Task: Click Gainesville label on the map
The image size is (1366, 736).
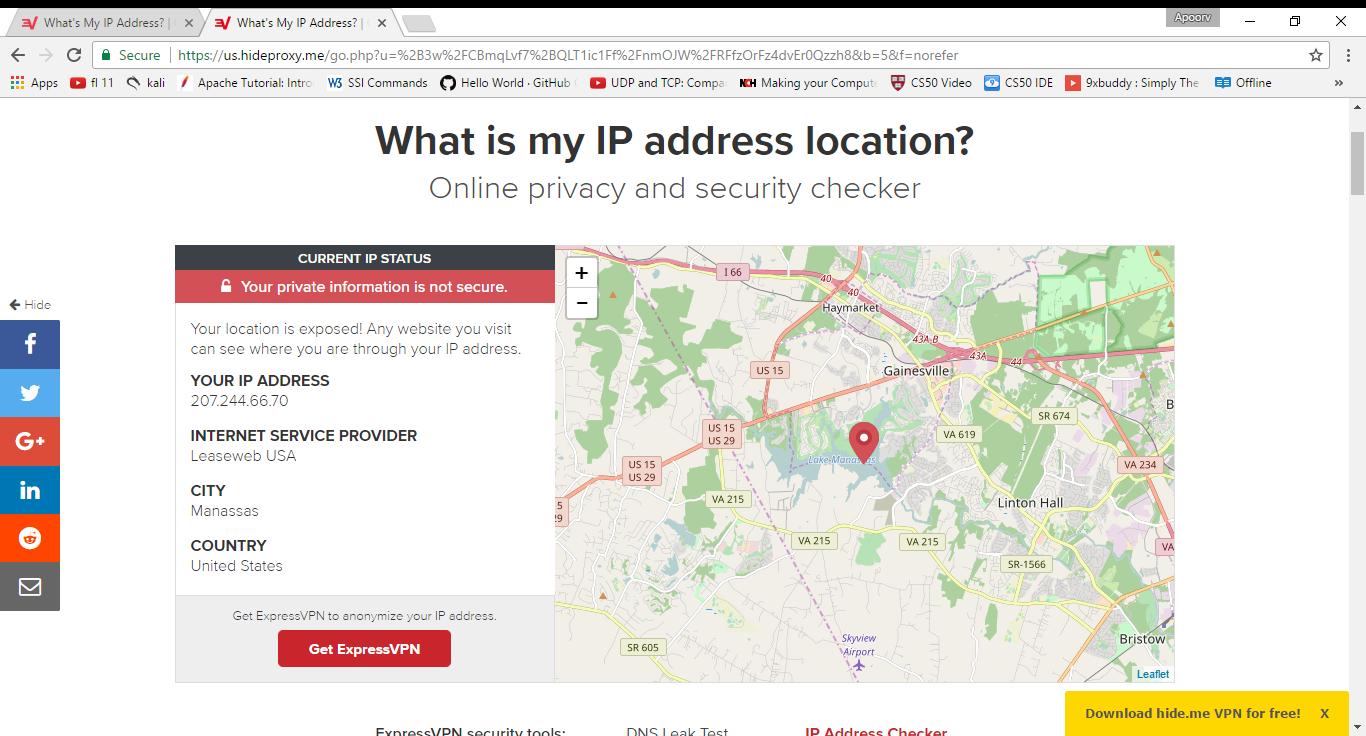Action: click(x=916, y=371)
